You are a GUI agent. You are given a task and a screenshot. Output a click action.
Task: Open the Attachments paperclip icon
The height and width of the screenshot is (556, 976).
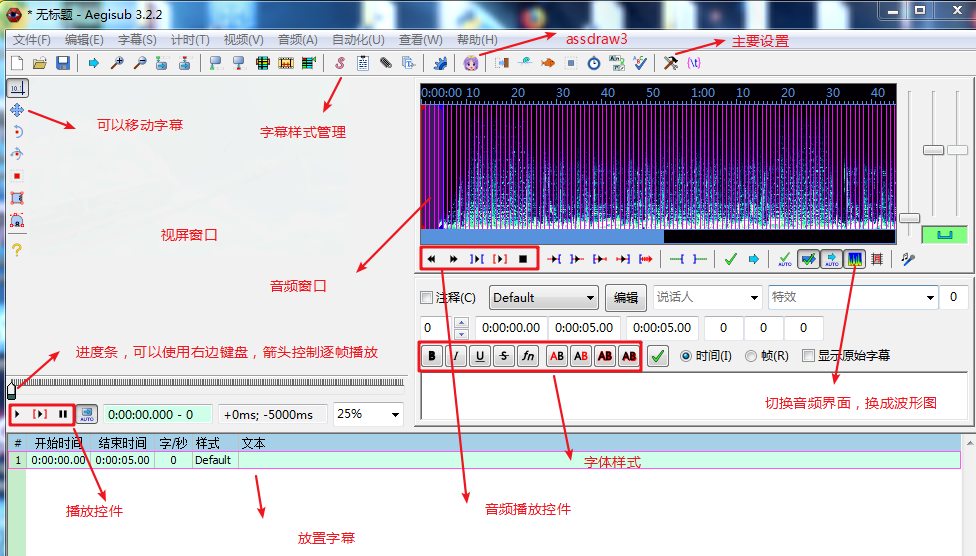(x=386, y=63)
